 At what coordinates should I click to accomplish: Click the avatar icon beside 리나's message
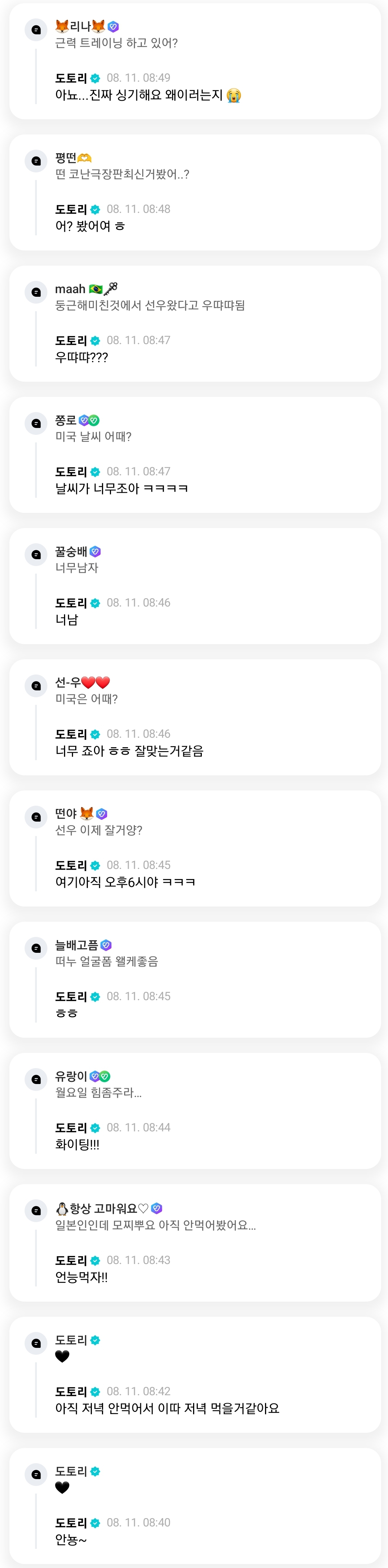coord(36,29)
